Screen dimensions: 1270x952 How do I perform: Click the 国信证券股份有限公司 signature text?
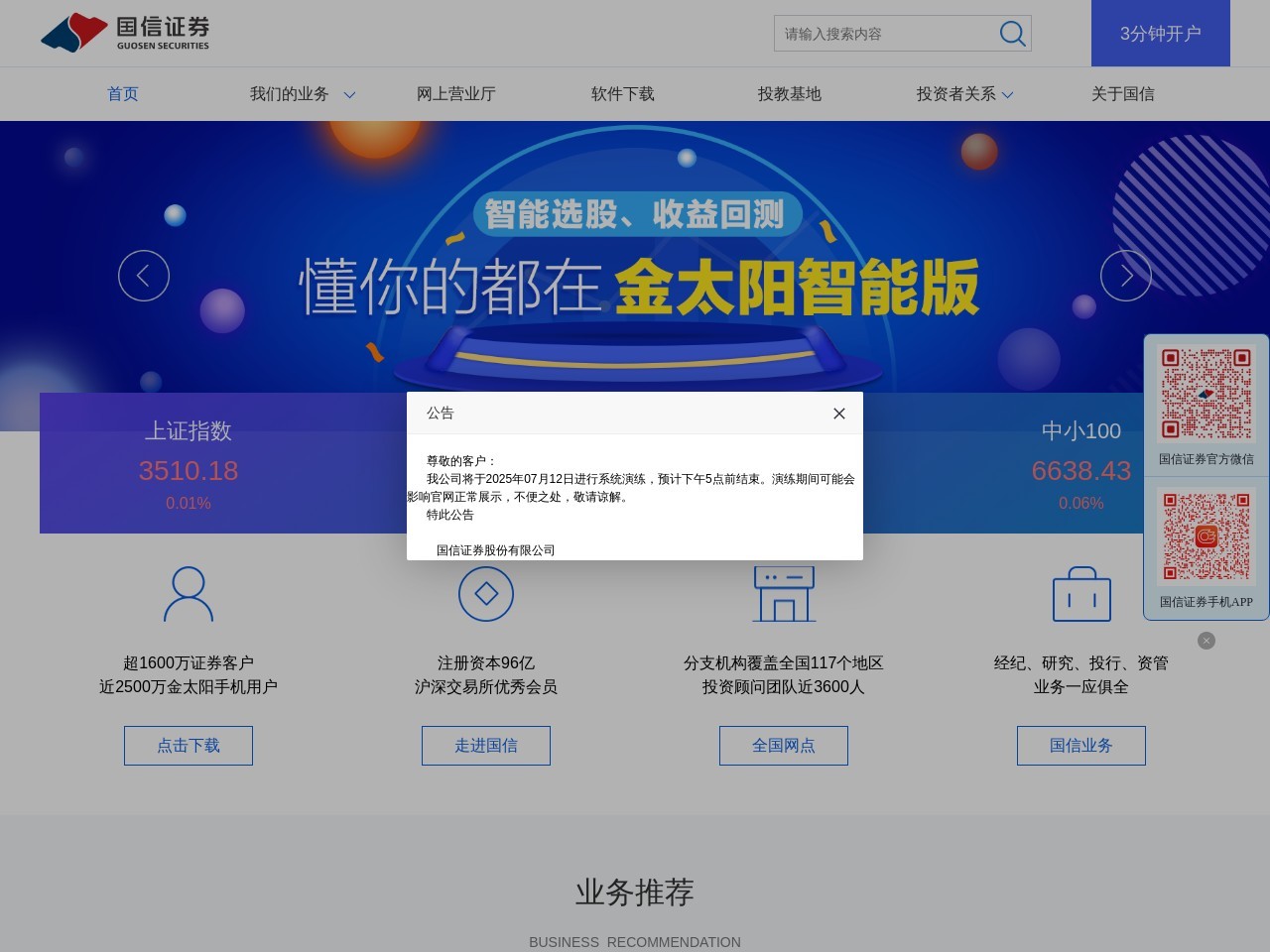[496, 551]
